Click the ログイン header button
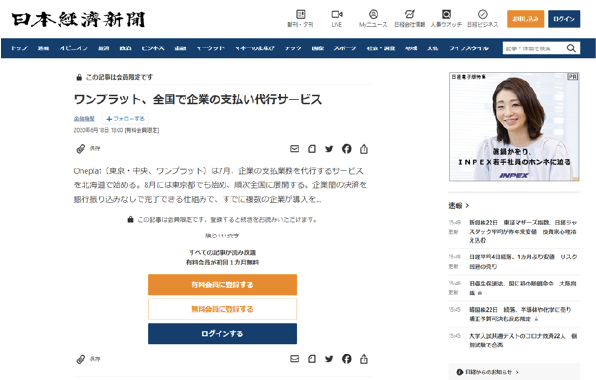Image resolution: width=596 pixels, height=380 pixels. coord(564,19)
